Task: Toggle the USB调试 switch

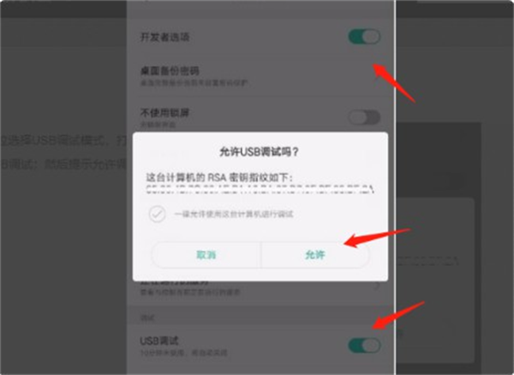Action: click(x=364, y=345)
